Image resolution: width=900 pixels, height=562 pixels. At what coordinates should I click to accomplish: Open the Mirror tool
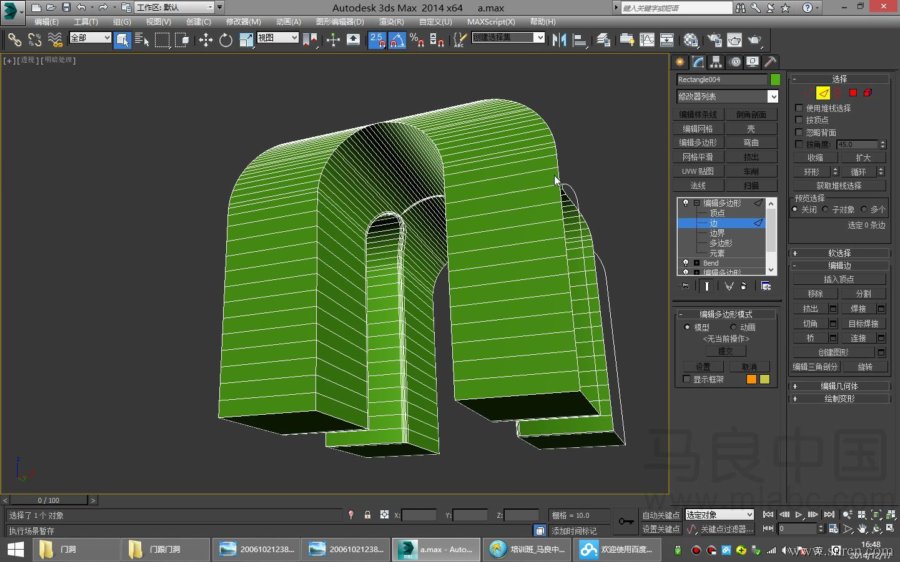tap(558, 40)
